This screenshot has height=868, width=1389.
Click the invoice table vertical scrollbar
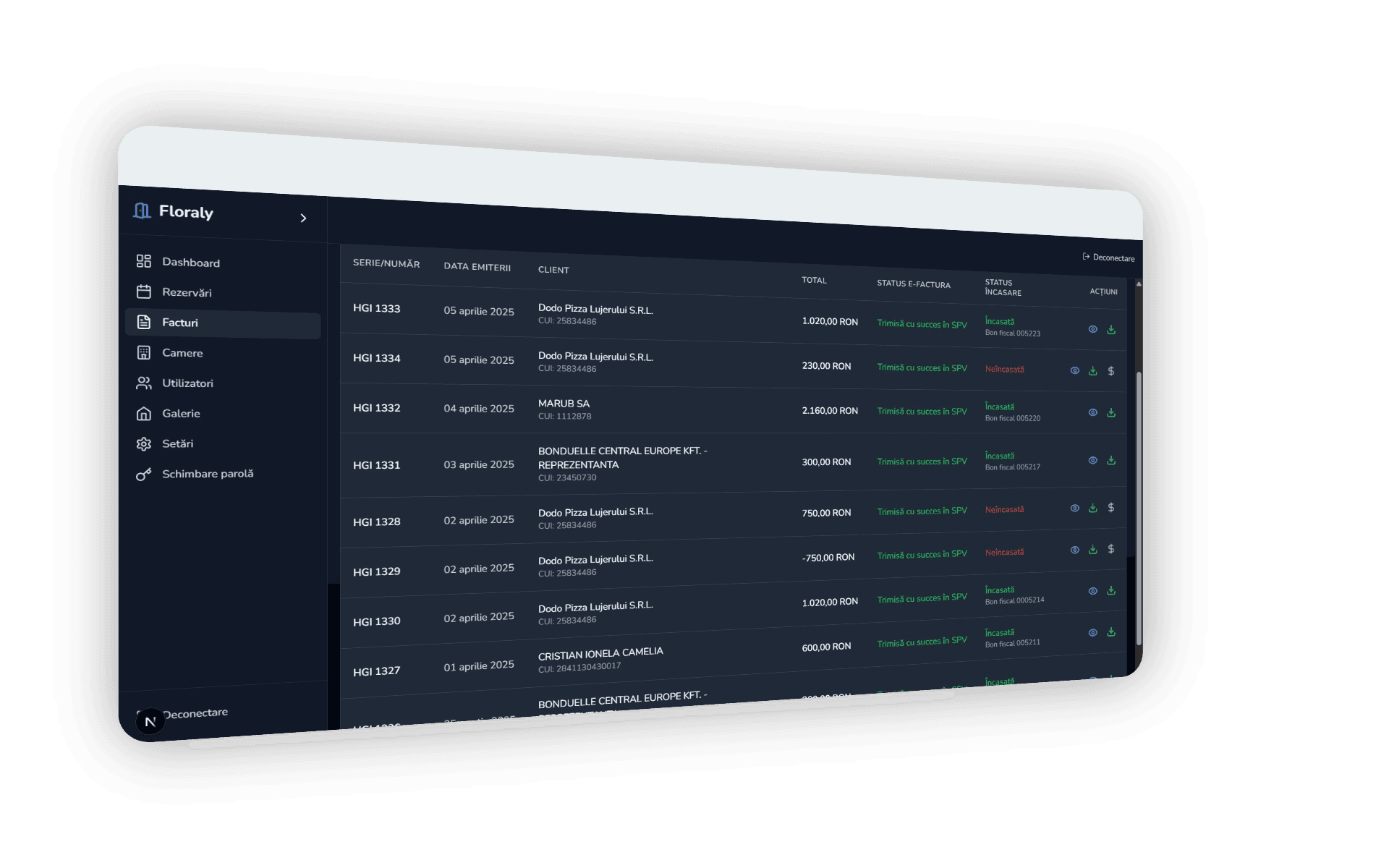tap(1139, 506)
